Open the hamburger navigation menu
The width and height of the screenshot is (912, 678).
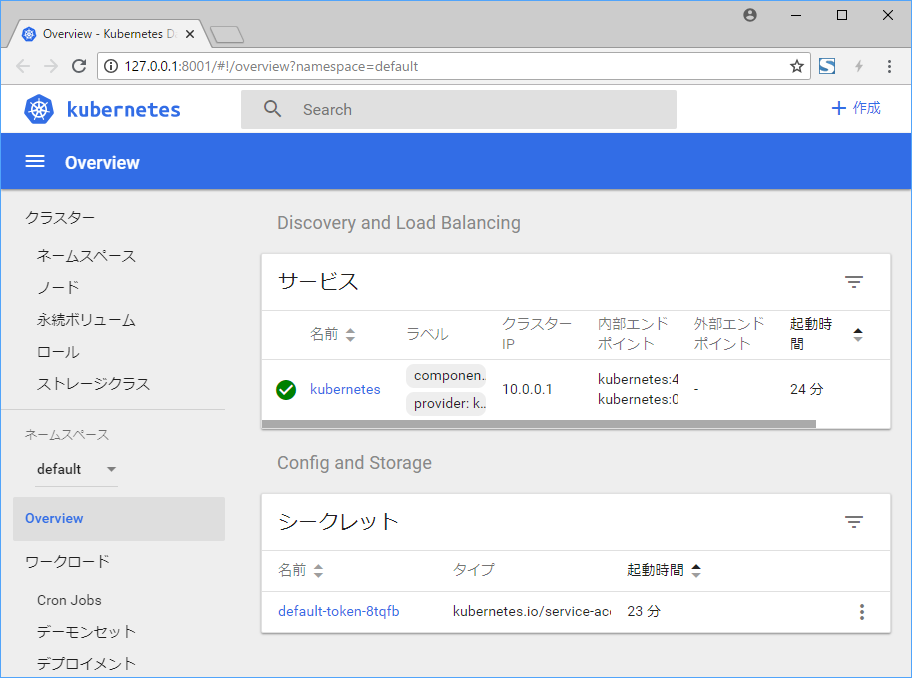click(x=35, y=162)
